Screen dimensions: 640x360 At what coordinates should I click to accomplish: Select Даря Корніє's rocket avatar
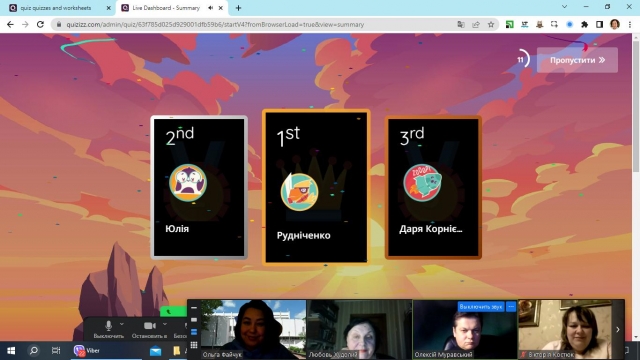[422, 183]
